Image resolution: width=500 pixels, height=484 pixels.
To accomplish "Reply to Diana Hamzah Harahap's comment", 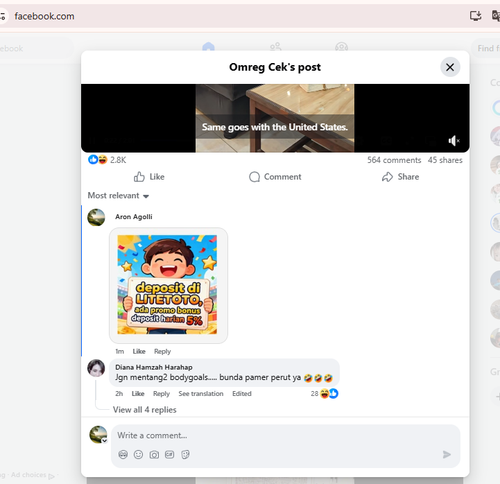I will (161, 394).
